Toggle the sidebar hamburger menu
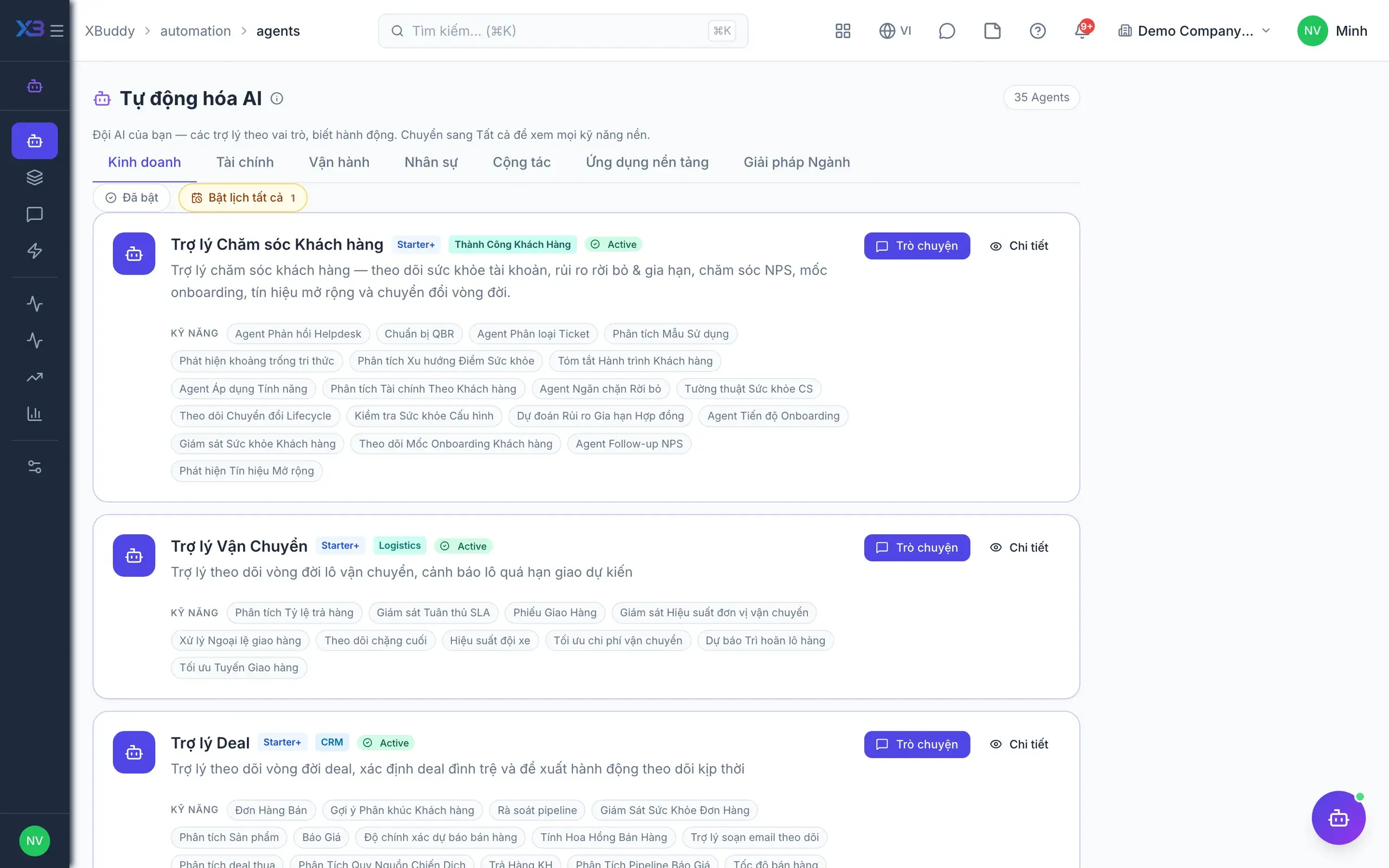The width and height of the screenshot is (1389, 868). tap(57, 31)
